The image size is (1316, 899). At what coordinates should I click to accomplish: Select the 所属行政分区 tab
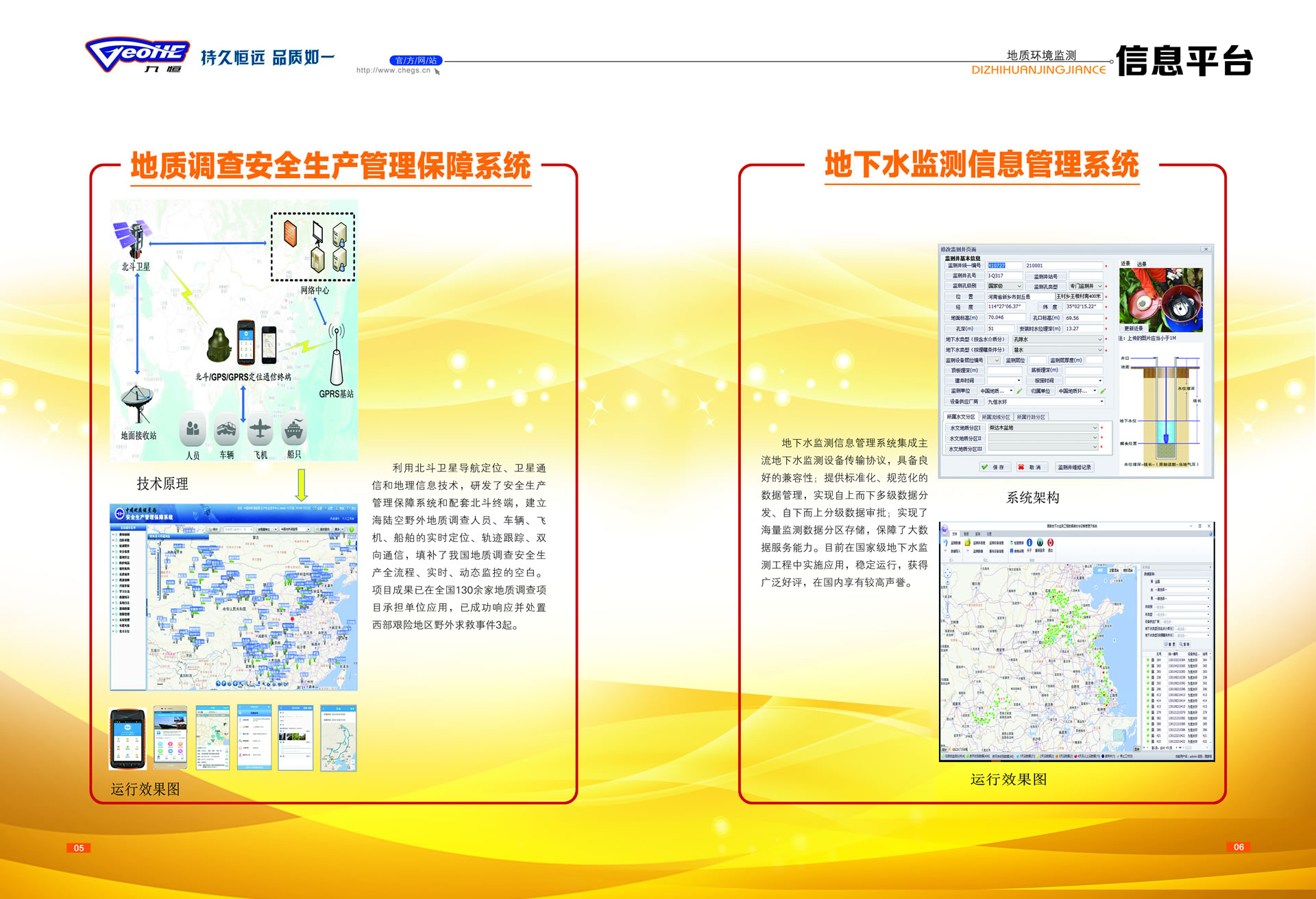1032,417
